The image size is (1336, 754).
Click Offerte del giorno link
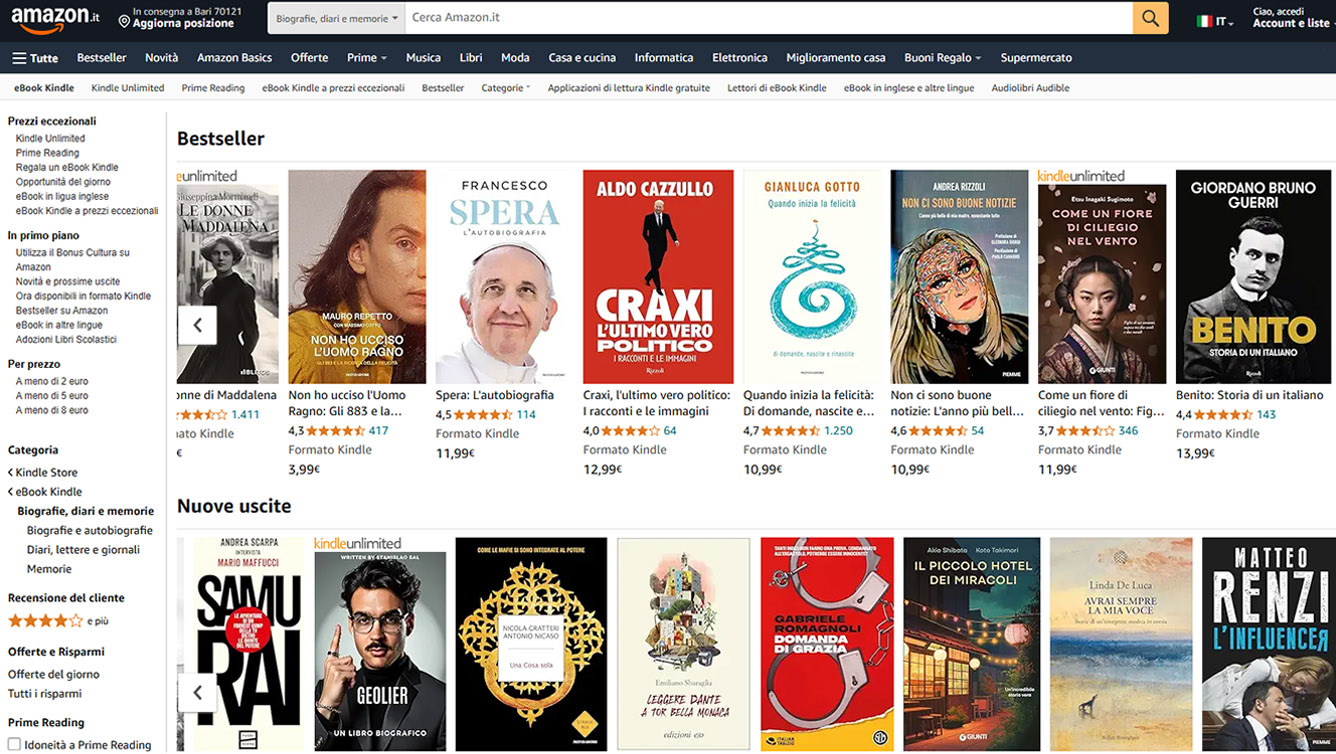pos(54,675)
